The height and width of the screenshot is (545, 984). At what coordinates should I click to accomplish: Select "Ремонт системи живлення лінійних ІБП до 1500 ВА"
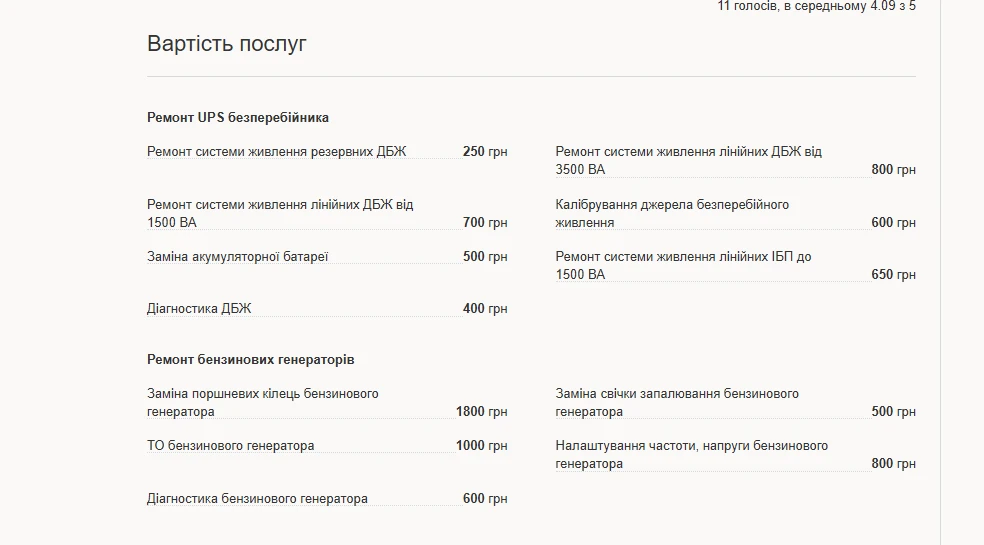(x=683, y=265)
